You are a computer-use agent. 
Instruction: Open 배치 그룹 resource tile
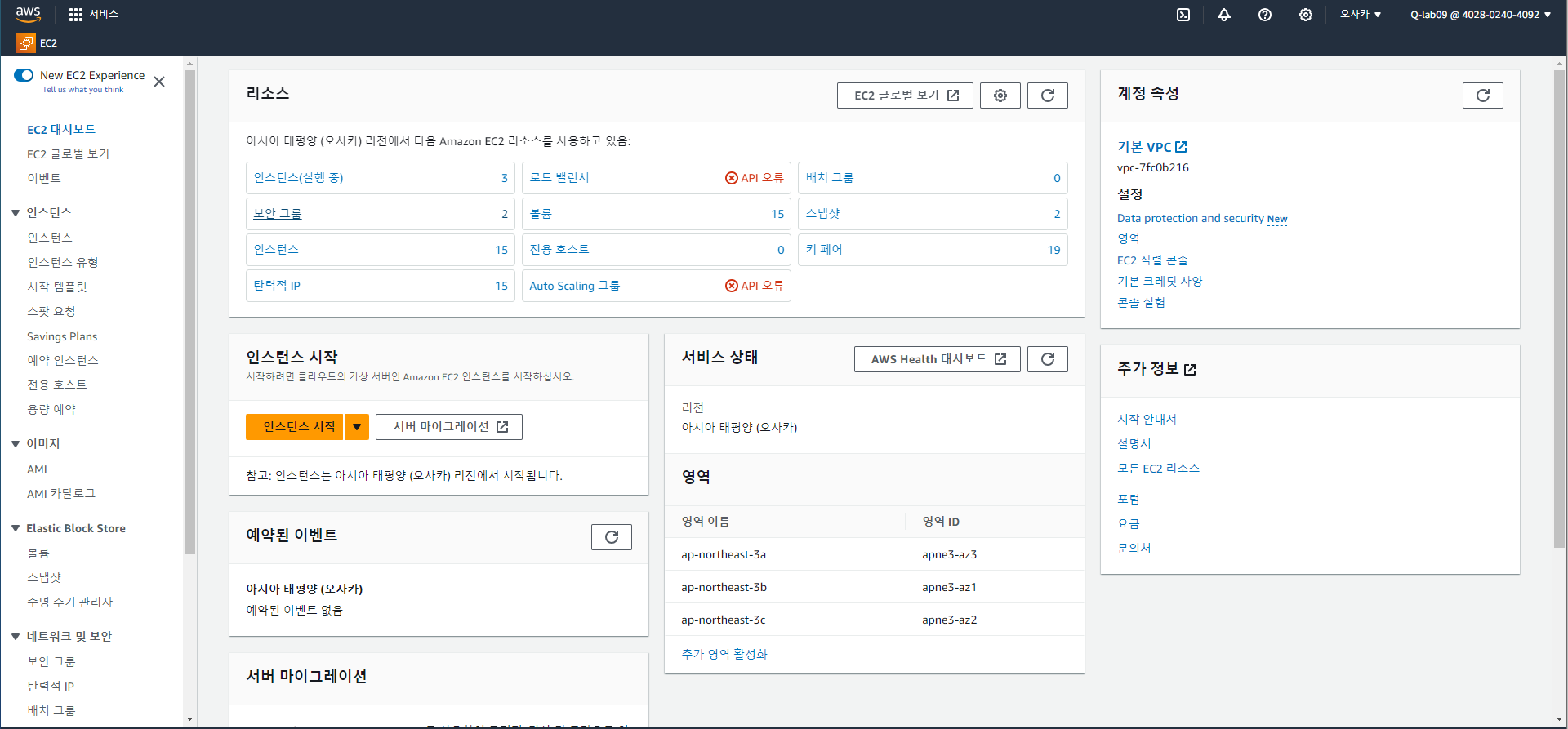point(933,178)
